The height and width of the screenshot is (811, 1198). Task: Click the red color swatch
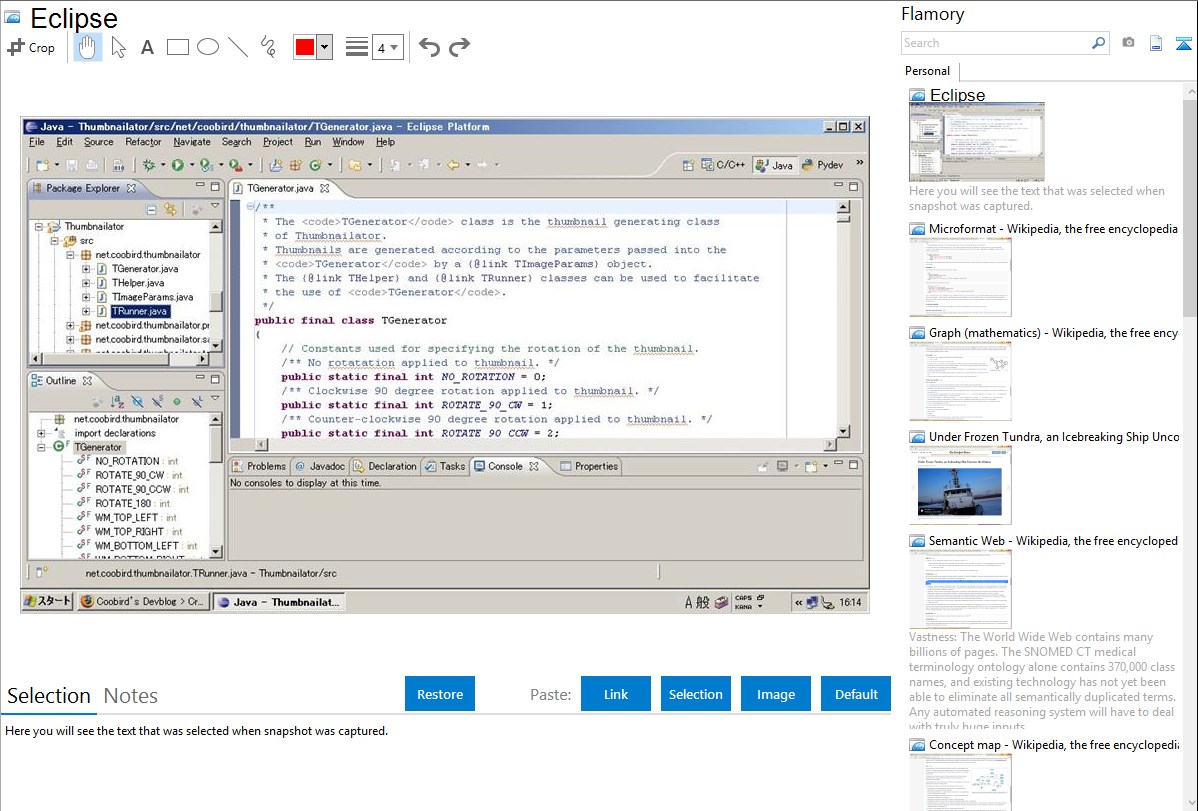(304, 47)
